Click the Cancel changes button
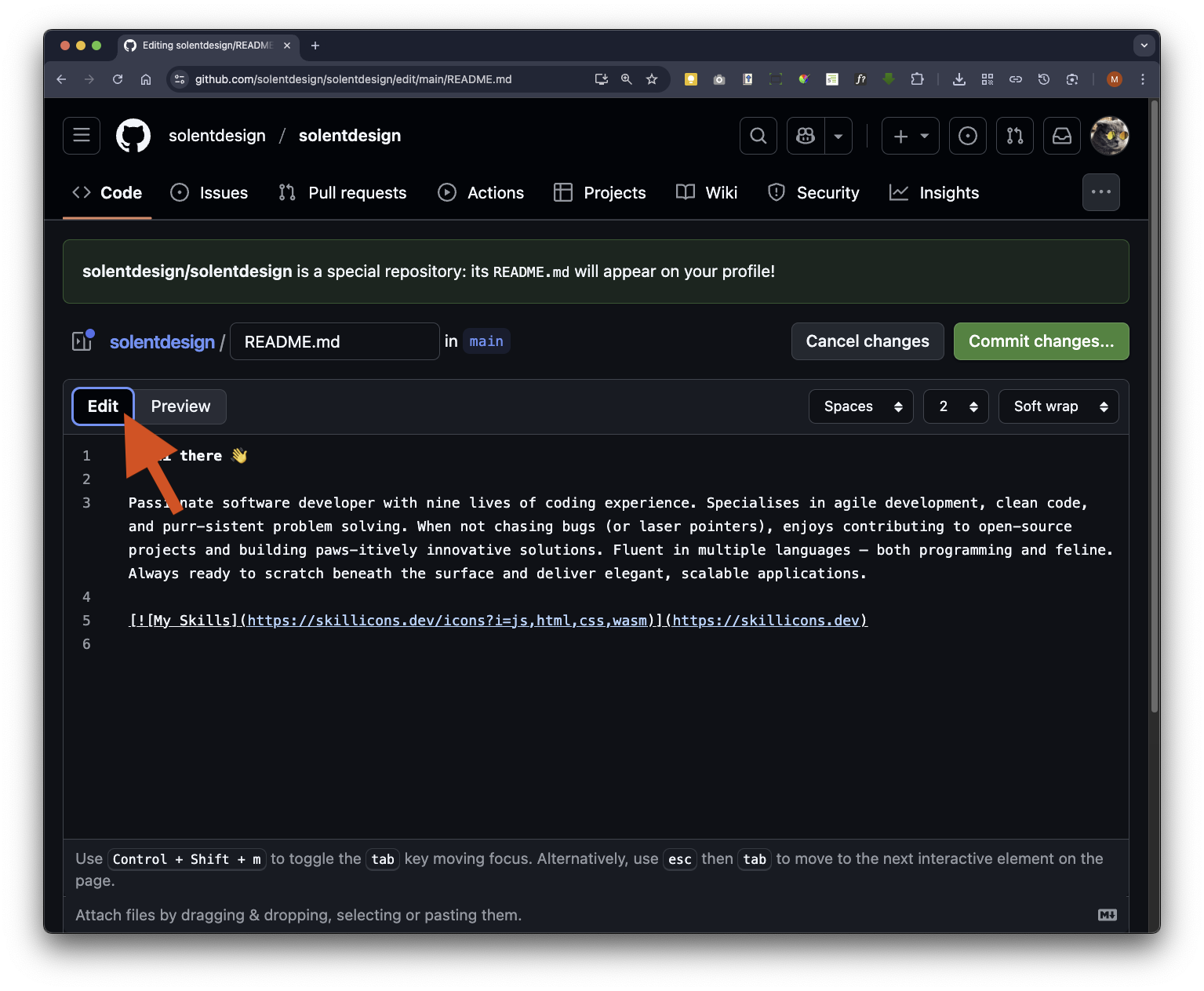This screenshot has height=991, width=1204. 867,341
